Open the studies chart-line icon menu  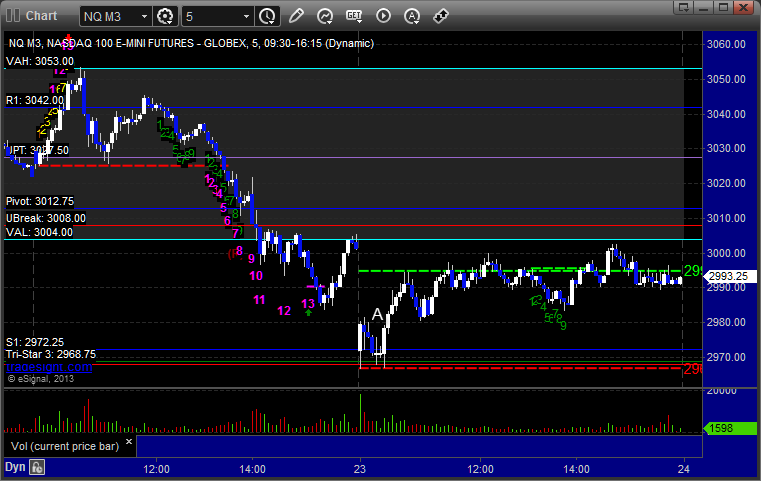pyautogui.click(x=325, y=16)
